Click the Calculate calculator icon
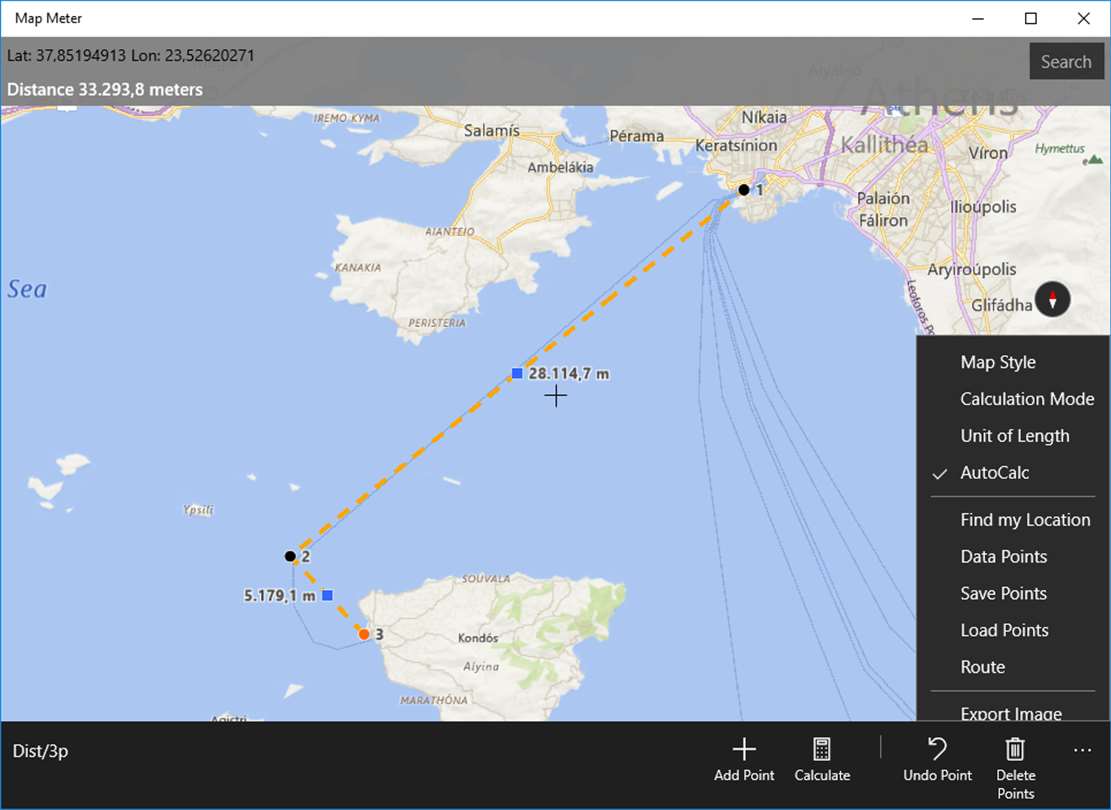1111x810 pixels. [822, 749]
